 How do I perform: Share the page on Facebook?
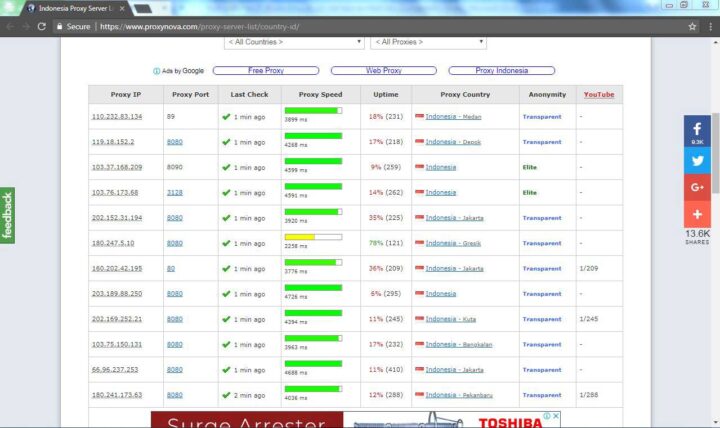click(x=697, y=131)
